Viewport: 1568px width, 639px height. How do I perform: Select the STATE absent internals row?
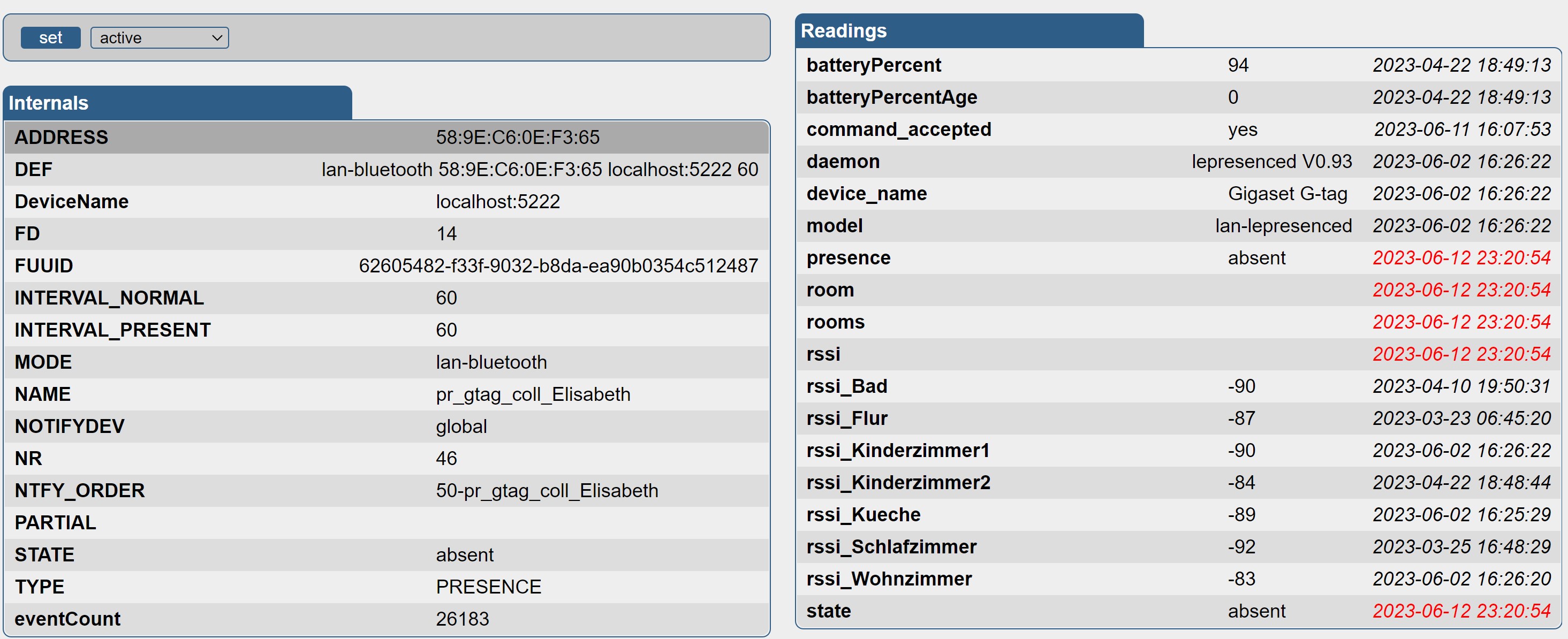pyautogui.click(x=464, y=554)
